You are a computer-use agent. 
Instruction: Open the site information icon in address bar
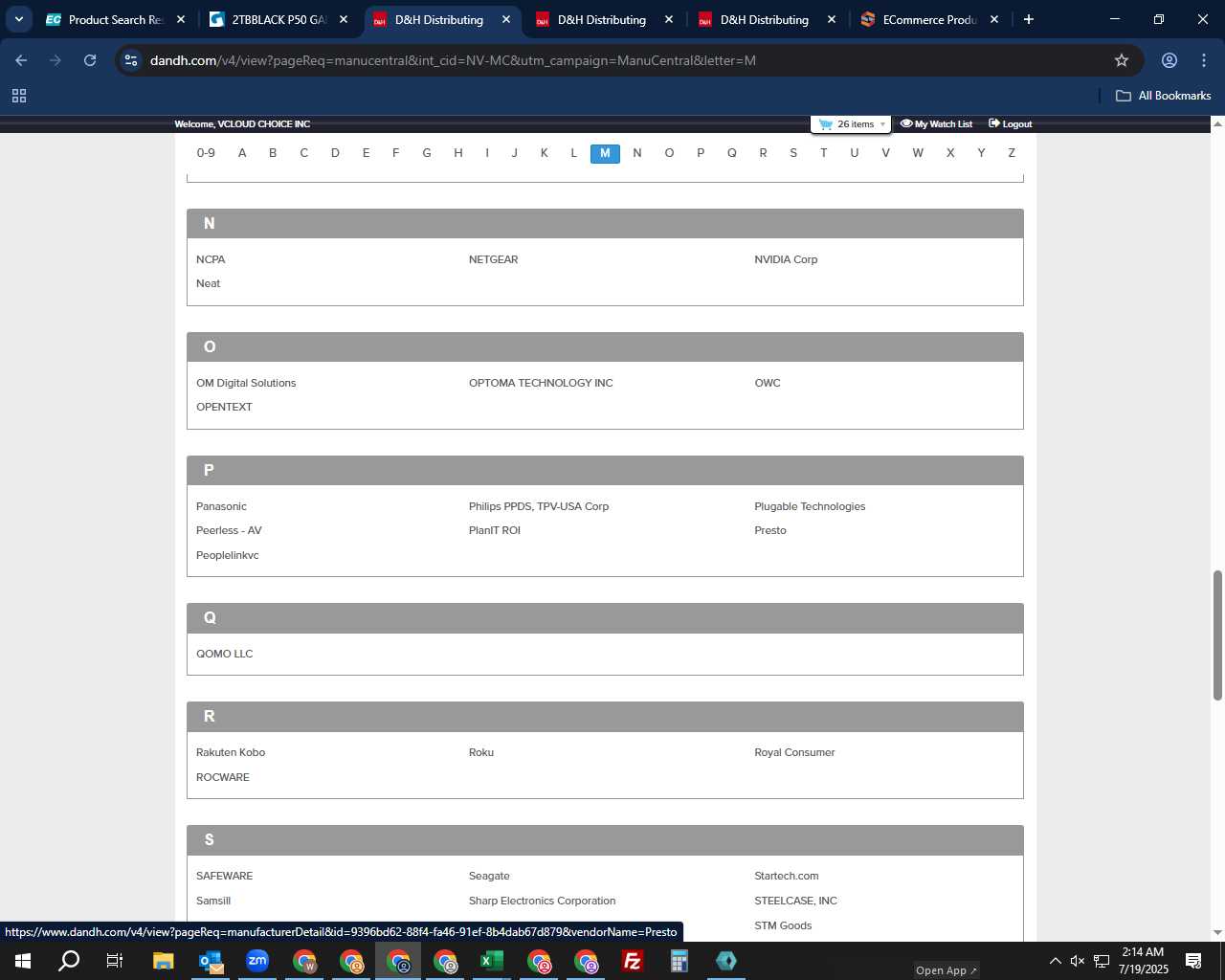pos(132,60)
